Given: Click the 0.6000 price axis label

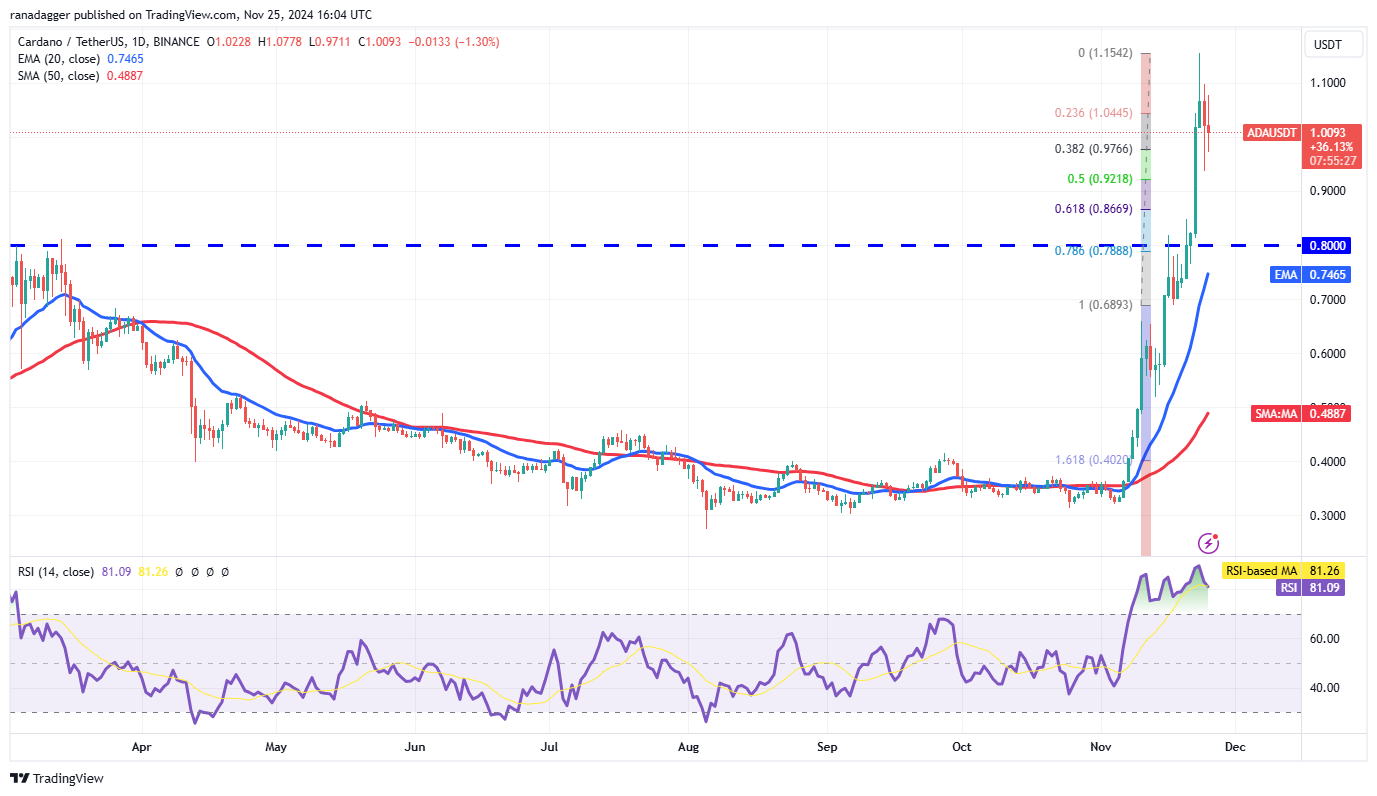Looking at the screenshot, I should pos(1327,354).
